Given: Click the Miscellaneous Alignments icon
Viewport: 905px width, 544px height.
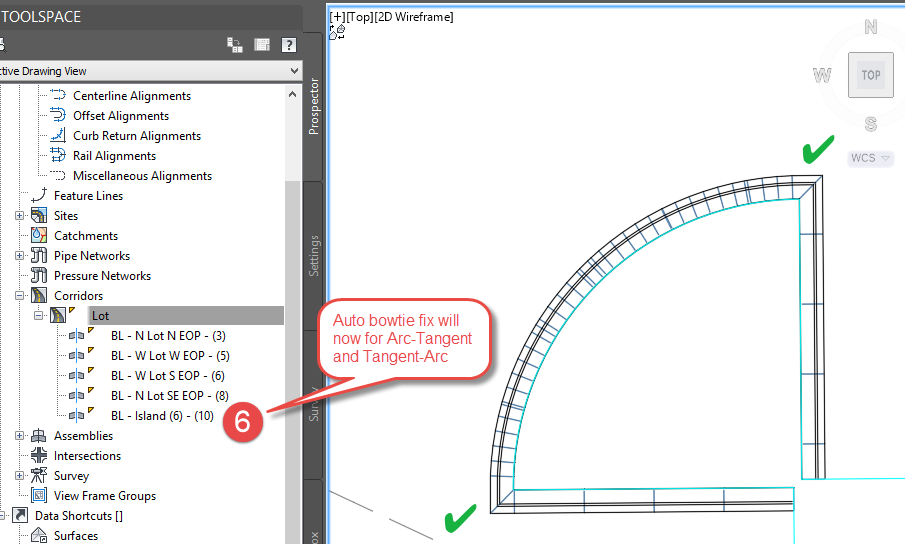Looking at the screenshot, I should (x=58, y=175).
